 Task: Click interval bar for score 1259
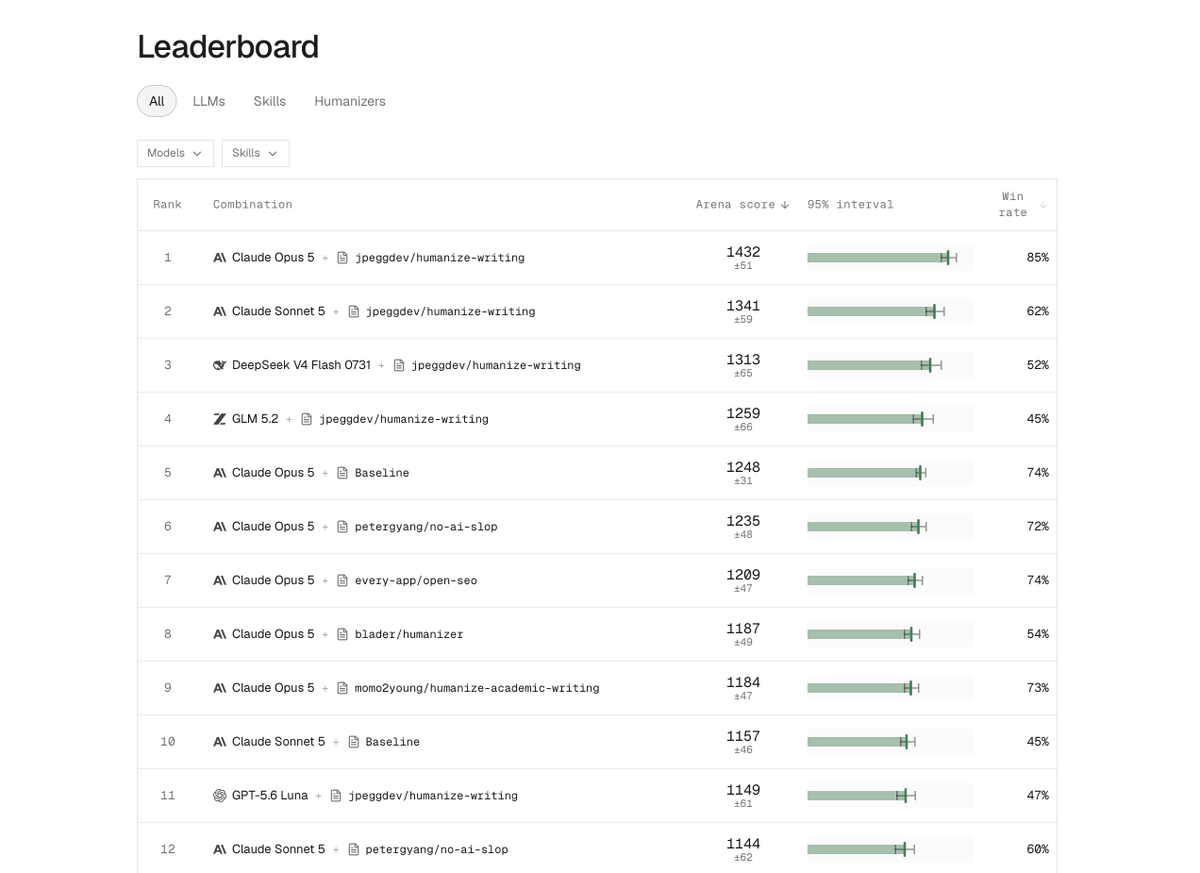click(890, 419)
